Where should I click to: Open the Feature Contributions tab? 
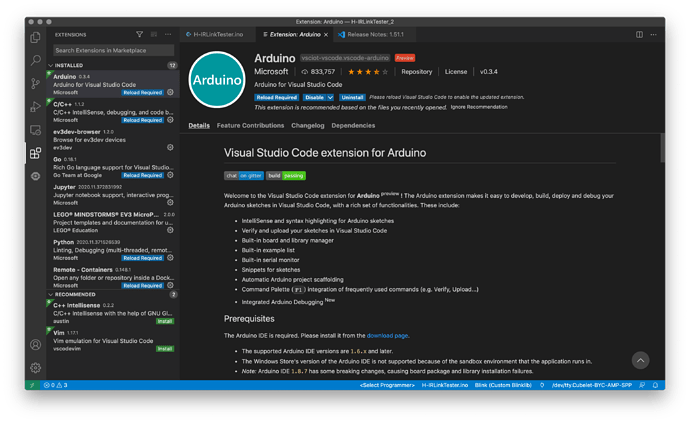click(250, 125)
